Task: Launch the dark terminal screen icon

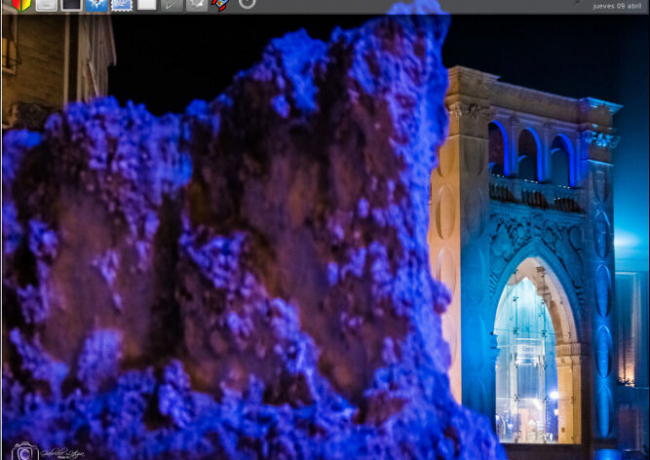Action: [x=71, y=4]
